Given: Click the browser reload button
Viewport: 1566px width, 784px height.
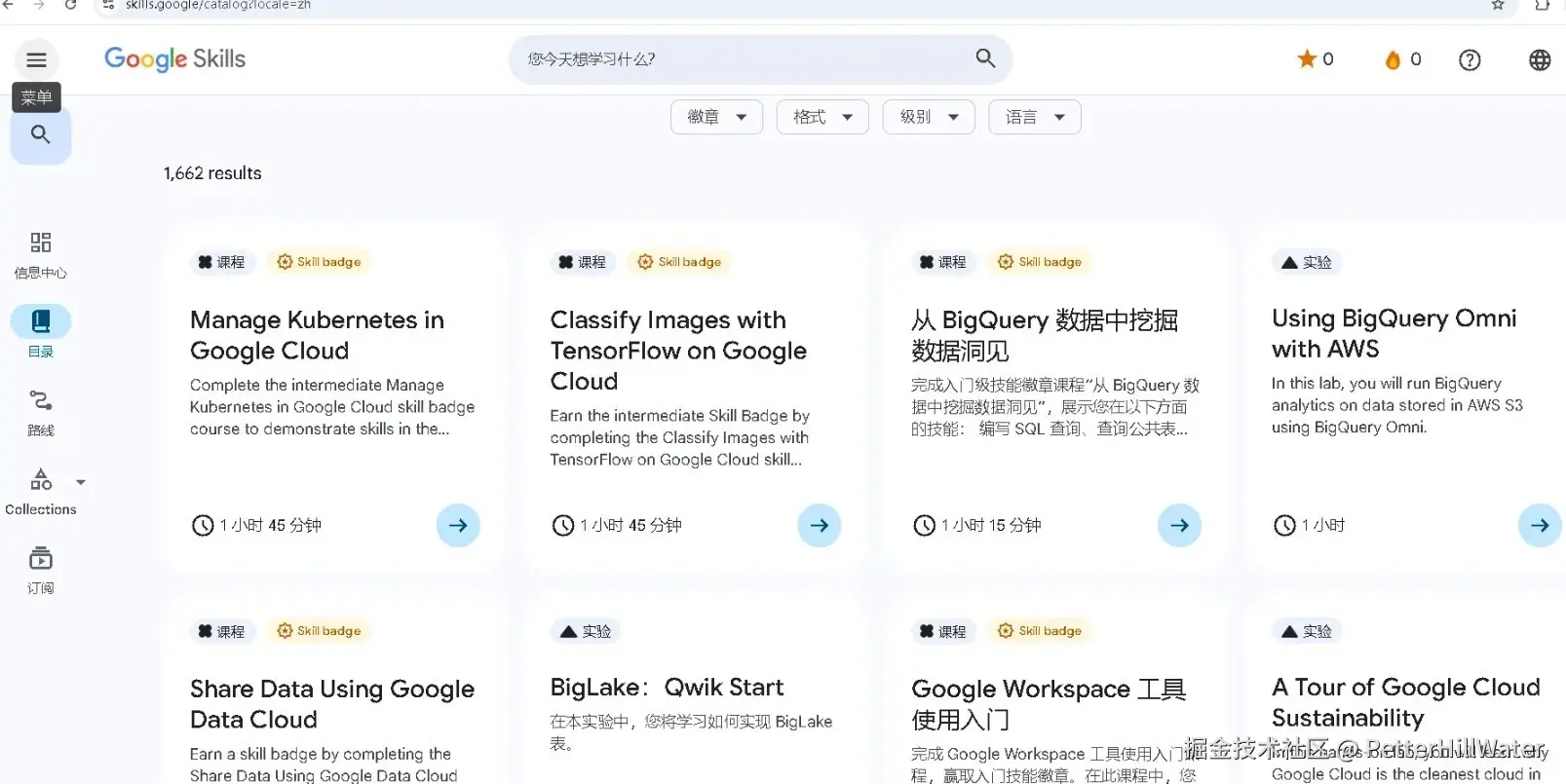Looking at the screenshot, I should point(70,5).
